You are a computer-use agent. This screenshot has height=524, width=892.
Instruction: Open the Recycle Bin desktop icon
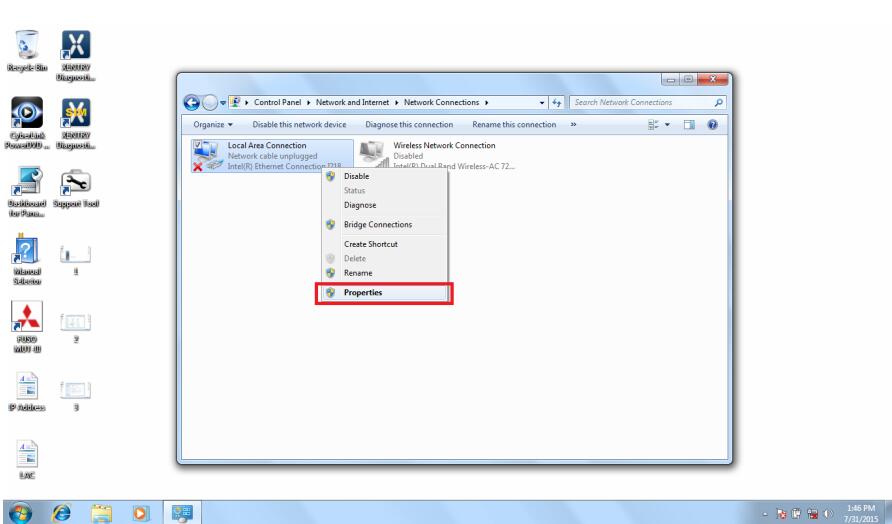click(x=27, y=51)
